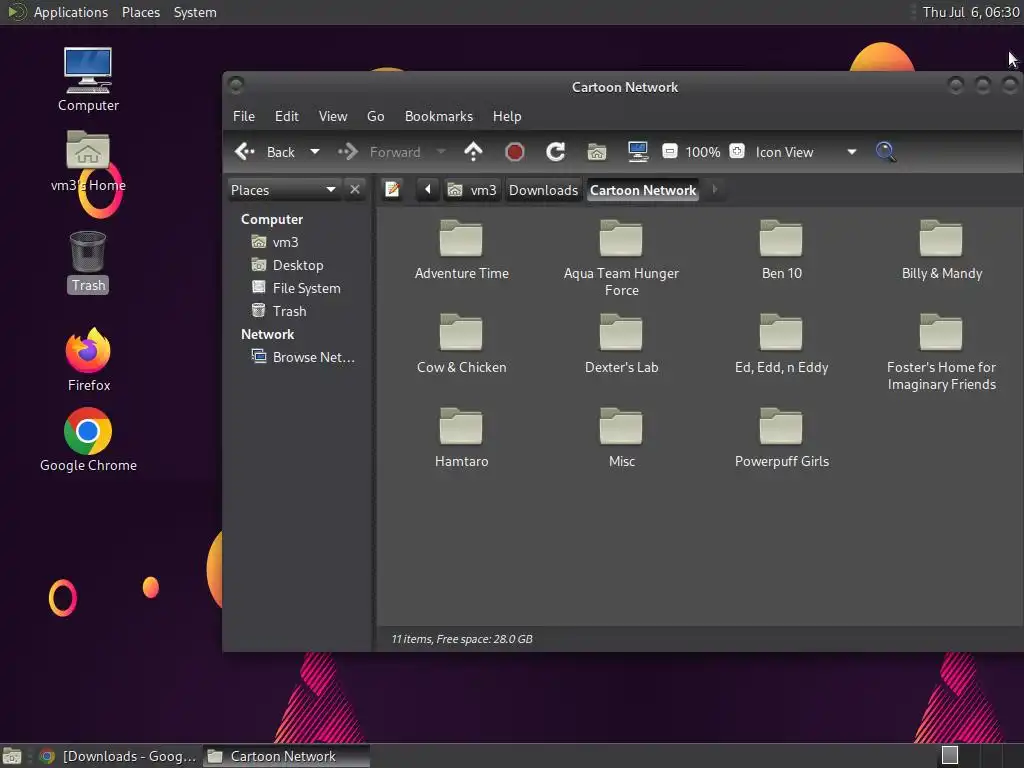Select the Adventure Time folder
Viewport: 1024px width, 768px height.
(461, 251)
